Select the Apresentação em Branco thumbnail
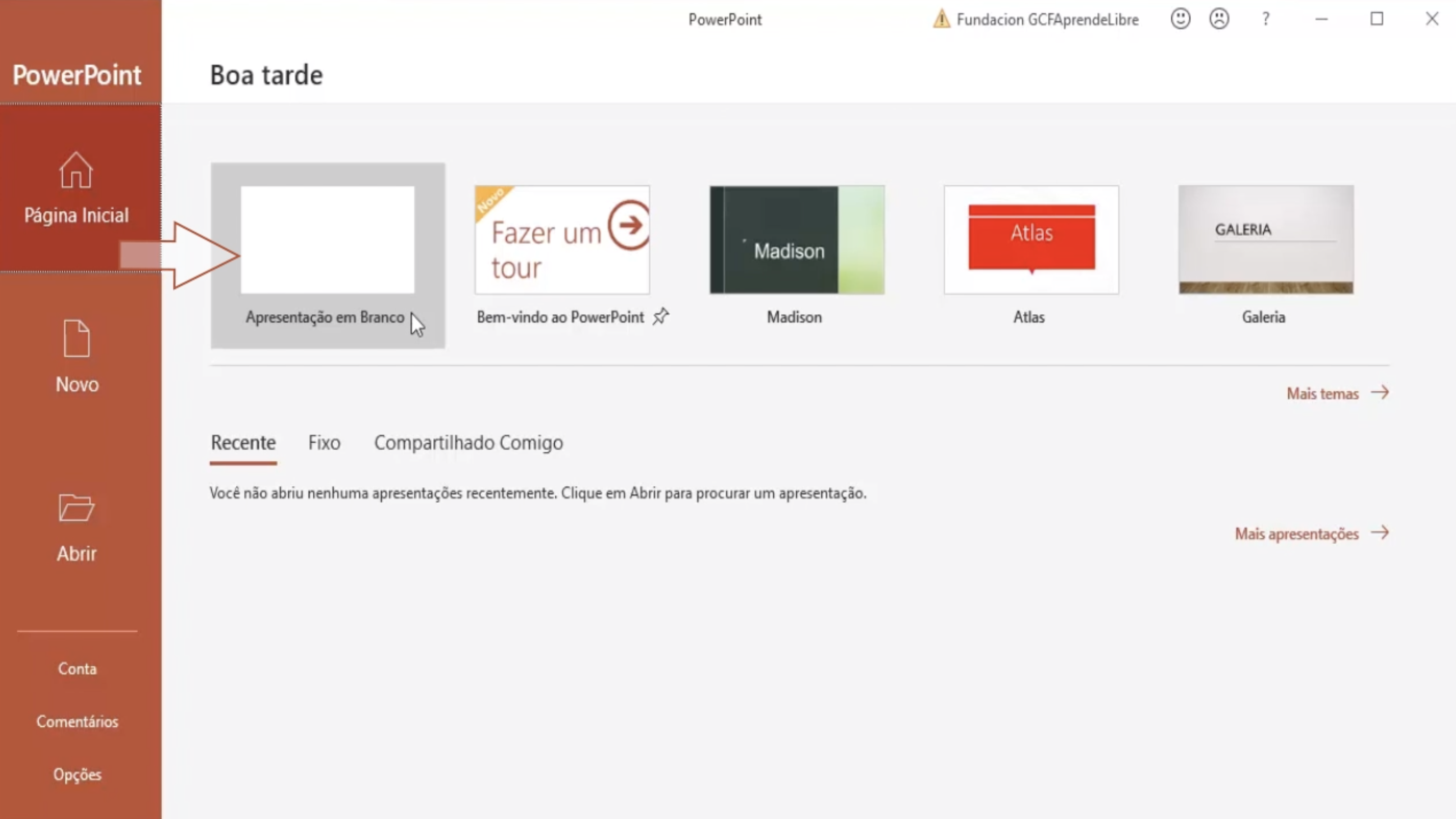1456x819 pixels. coord(327,239)
